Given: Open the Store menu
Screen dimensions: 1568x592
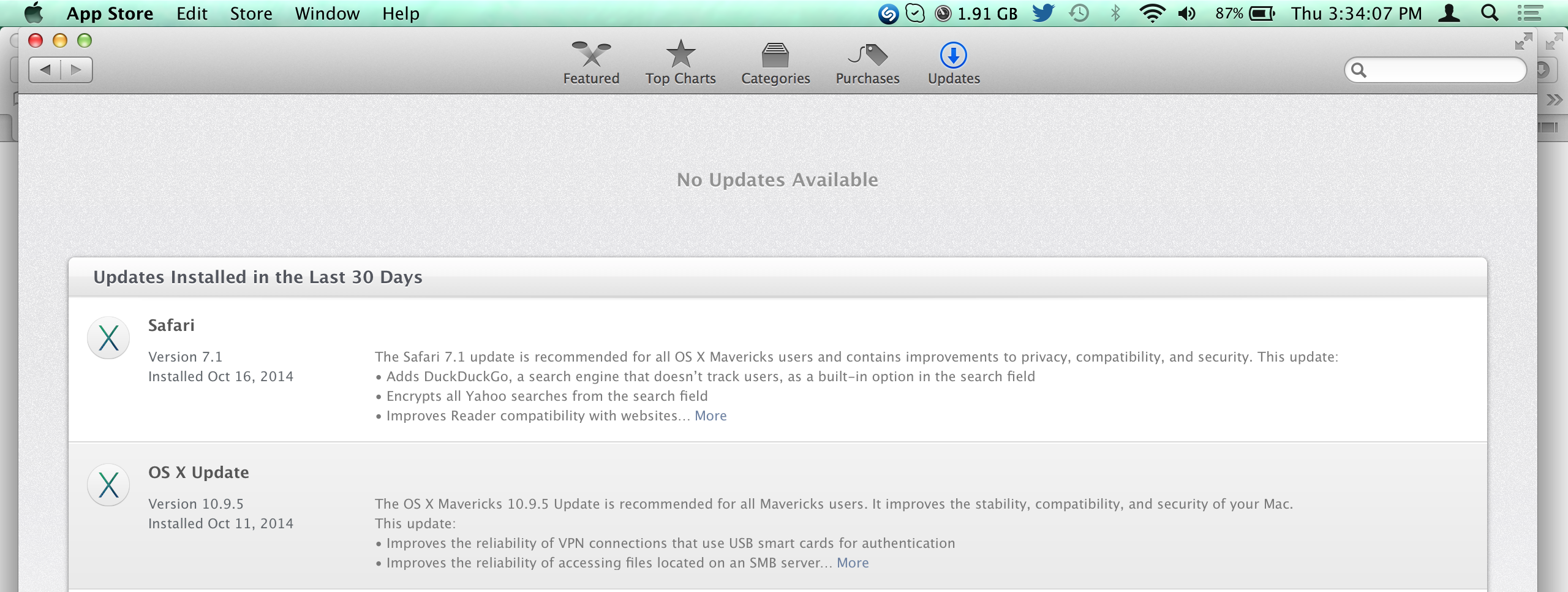Looking at the screenshot, I should pos(251,13).
